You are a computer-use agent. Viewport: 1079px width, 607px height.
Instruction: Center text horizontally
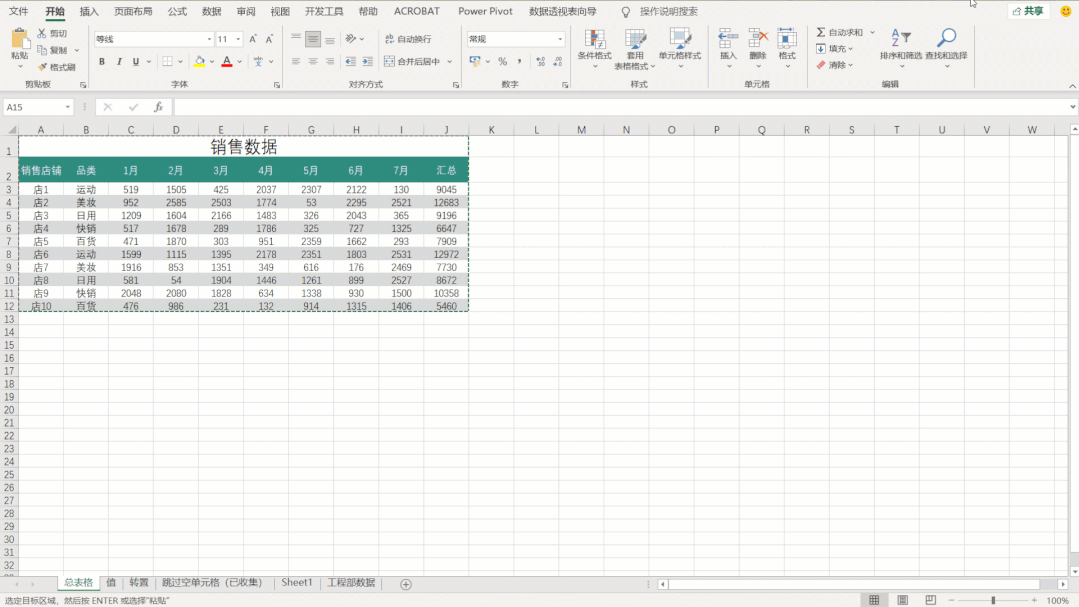click(312, 61)
